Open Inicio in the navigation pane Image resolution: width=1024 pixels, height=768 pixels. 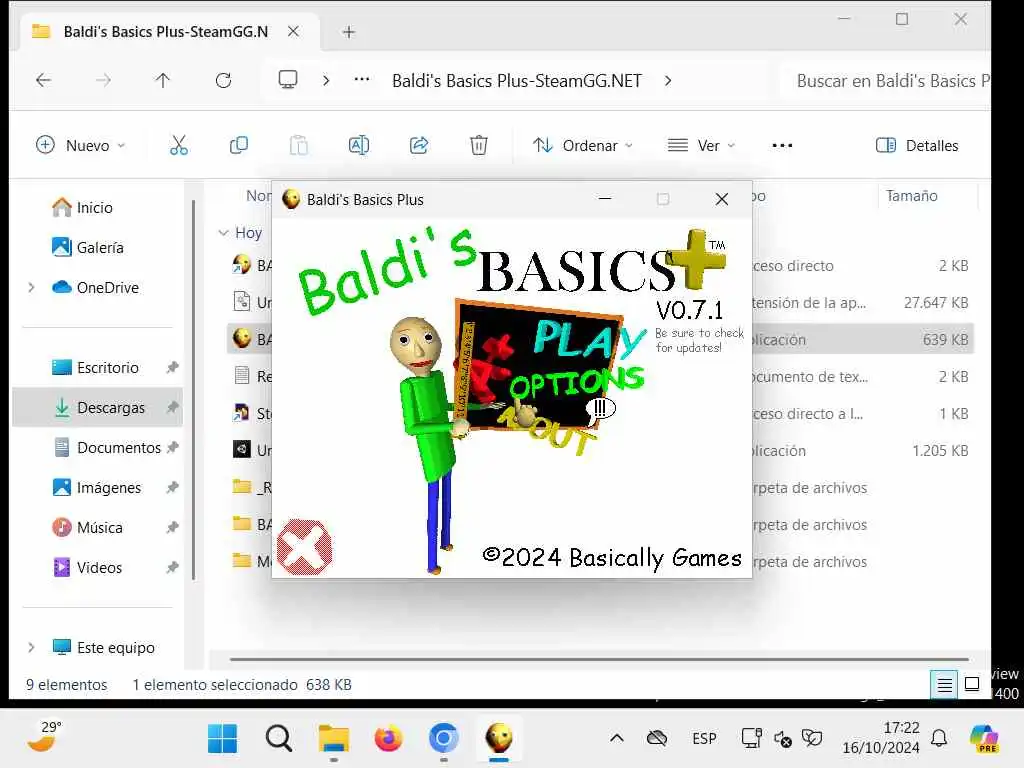tap(95, 208)
